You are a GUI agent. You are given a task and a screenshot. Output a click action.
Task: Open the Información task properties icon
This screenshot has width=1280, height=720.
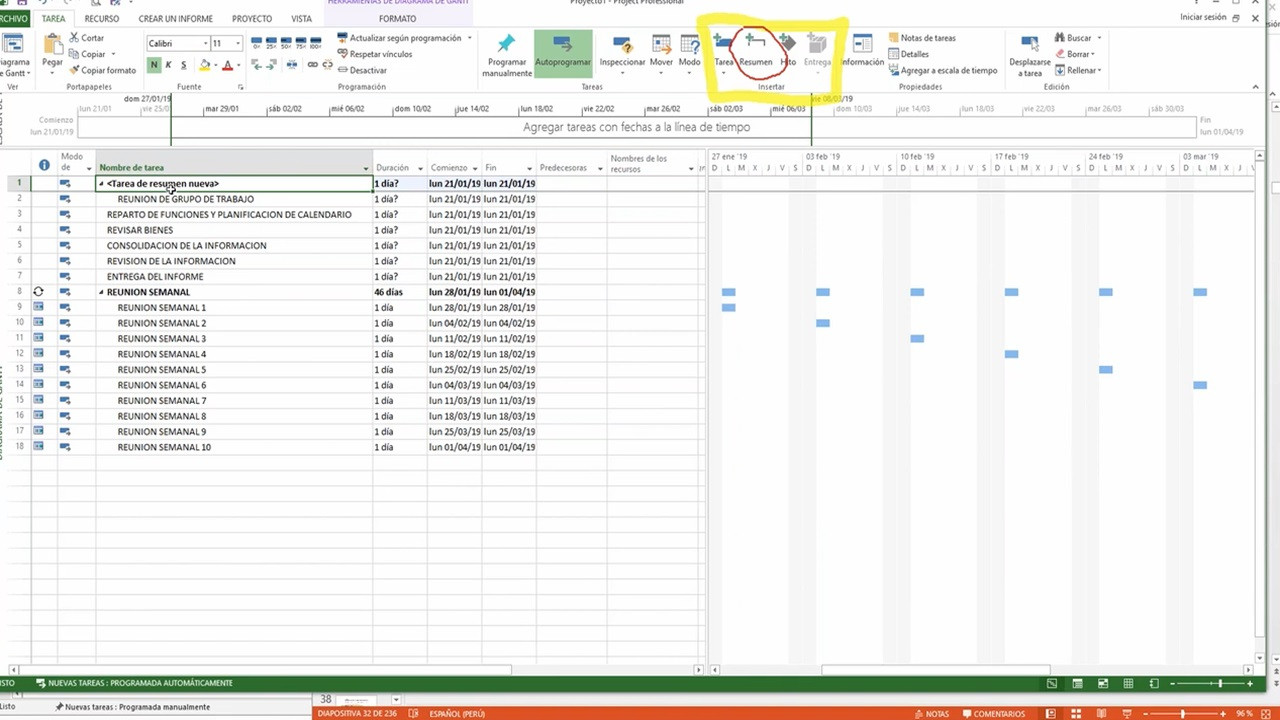[862, 44]
